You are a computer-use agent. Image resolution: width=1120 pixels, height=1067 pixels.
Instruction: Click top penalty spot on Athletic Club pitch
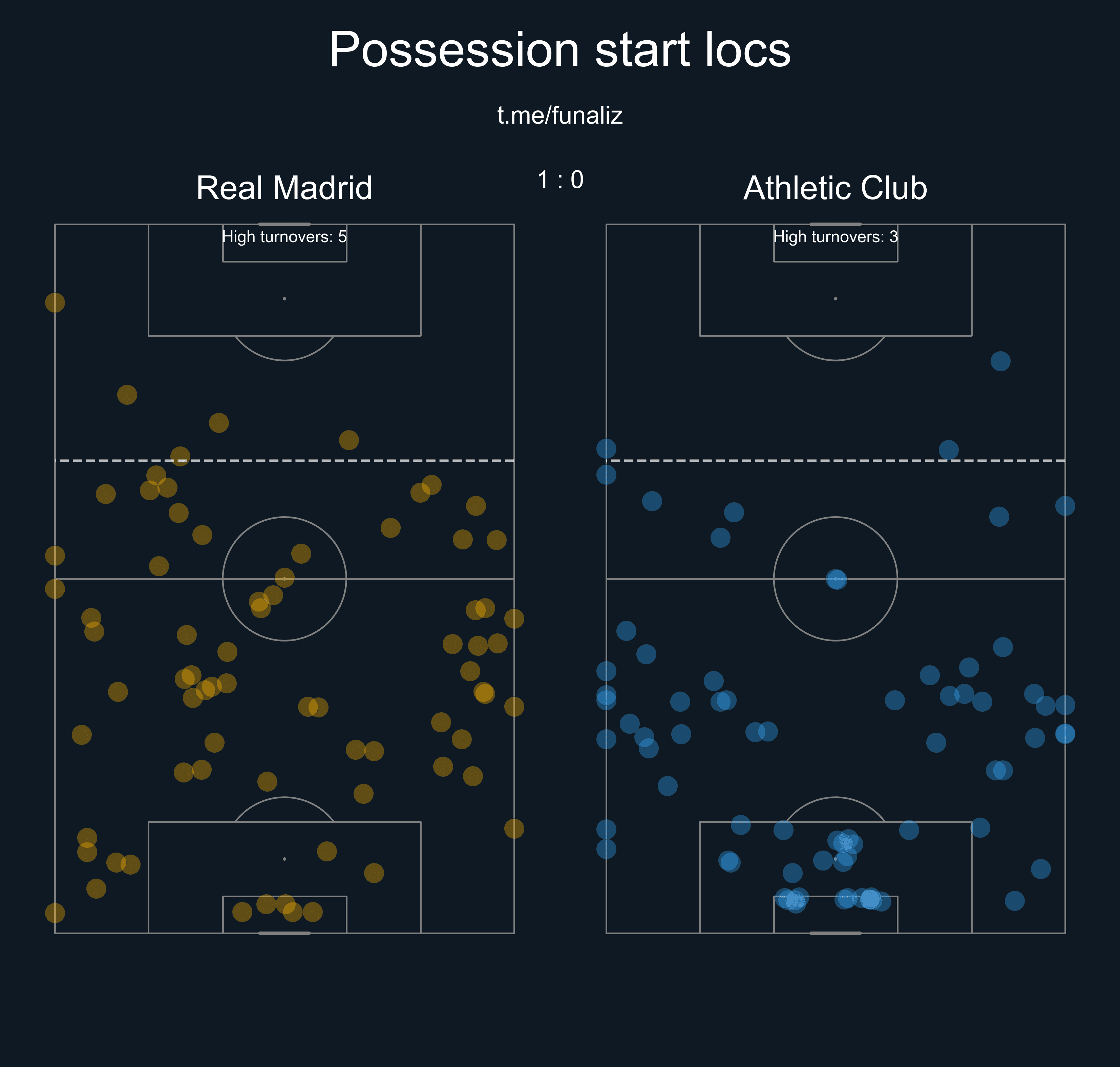pos(835,299)
